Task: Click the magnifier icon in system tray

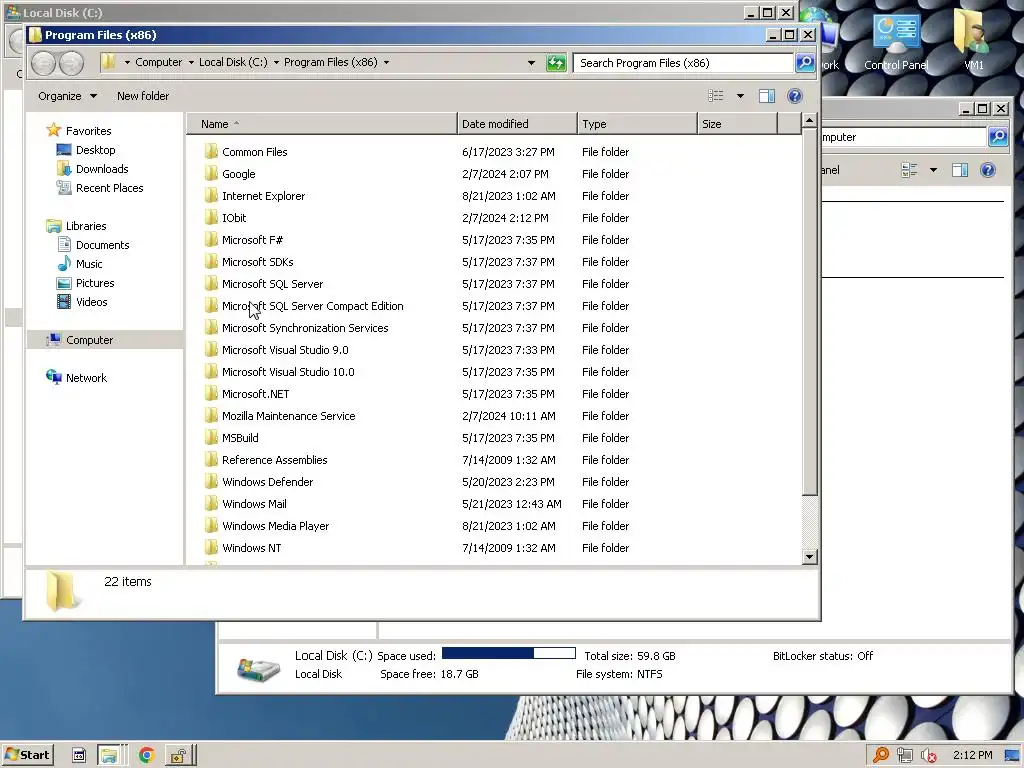Action: click(880, 755)
